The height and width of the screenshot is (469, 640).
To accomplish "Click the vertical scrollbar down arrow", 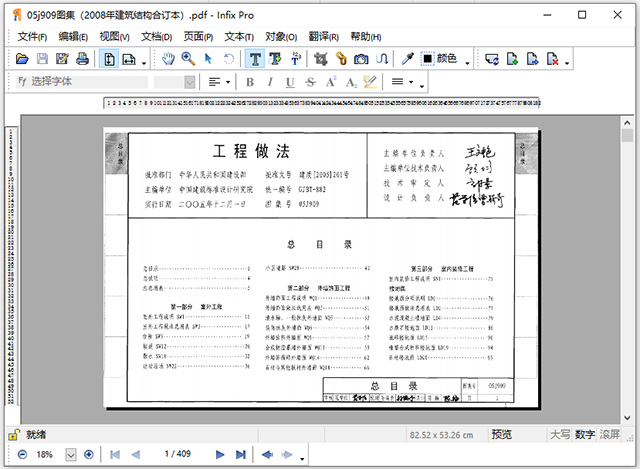I will tap(627, 418).
